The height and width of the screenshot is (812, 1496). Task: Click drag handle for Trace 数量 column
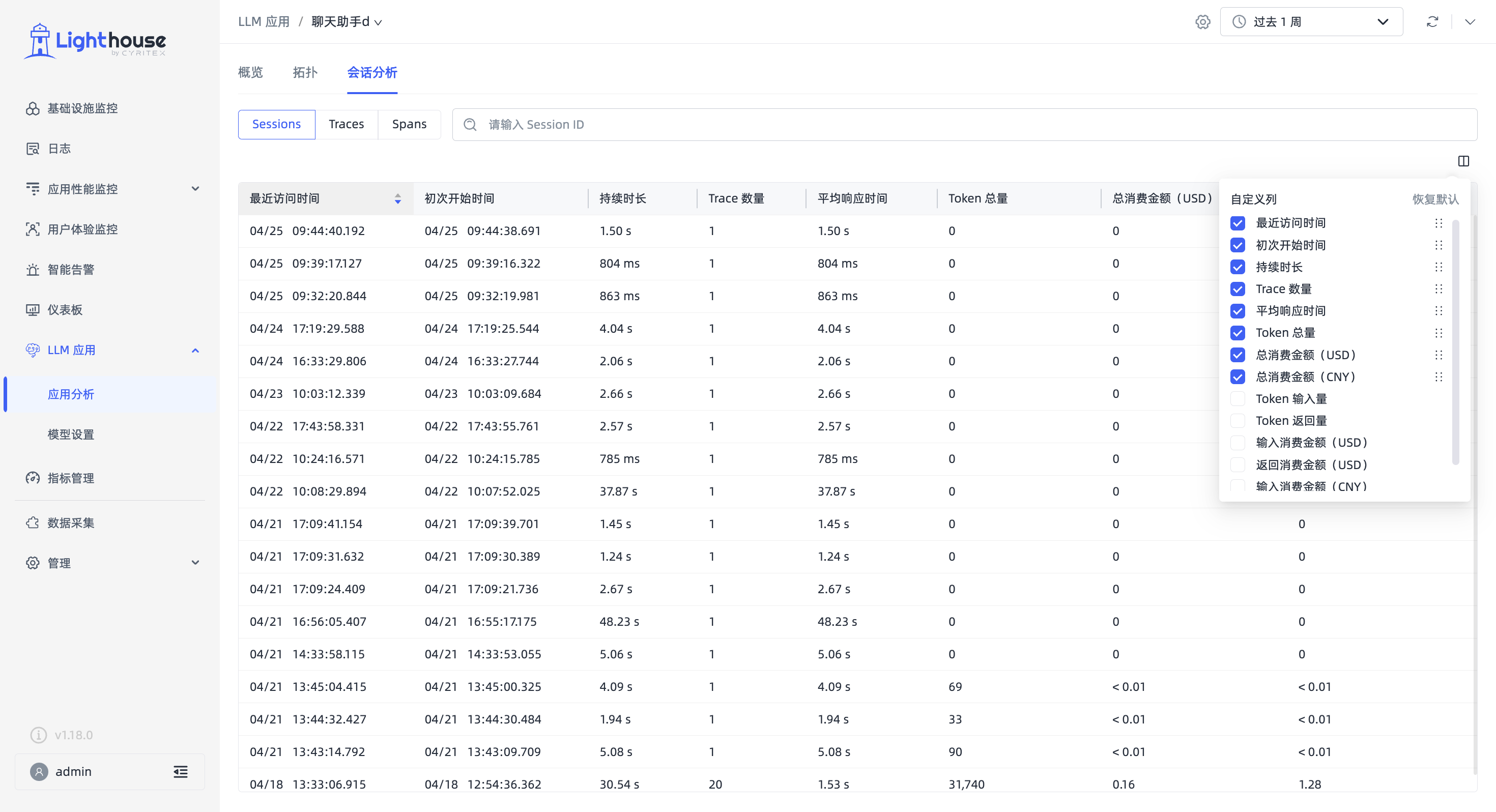1439,288
